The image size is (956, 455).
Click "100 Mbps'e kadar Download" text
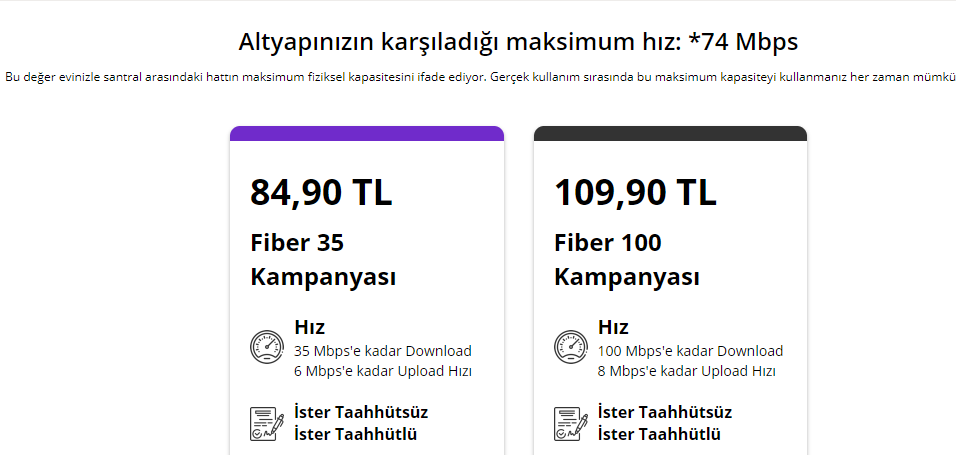pos(690,351)
